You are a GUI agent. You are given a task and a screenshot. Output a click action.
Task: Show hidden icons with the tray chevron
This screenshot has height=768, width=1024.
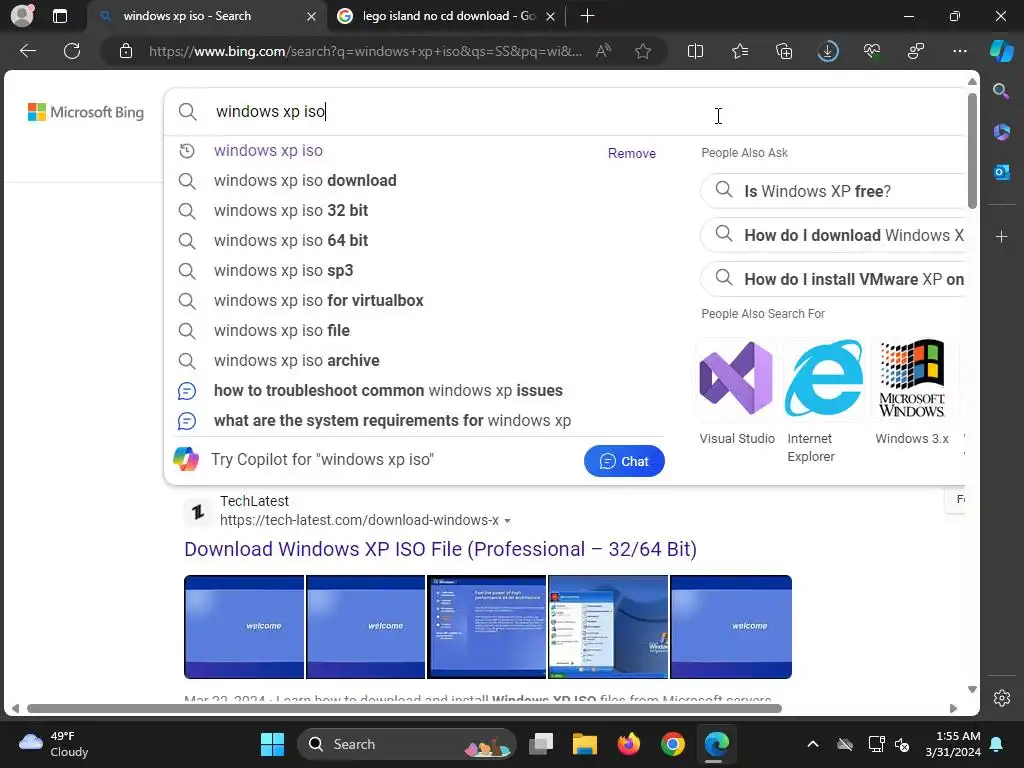(x=812, y=744)
